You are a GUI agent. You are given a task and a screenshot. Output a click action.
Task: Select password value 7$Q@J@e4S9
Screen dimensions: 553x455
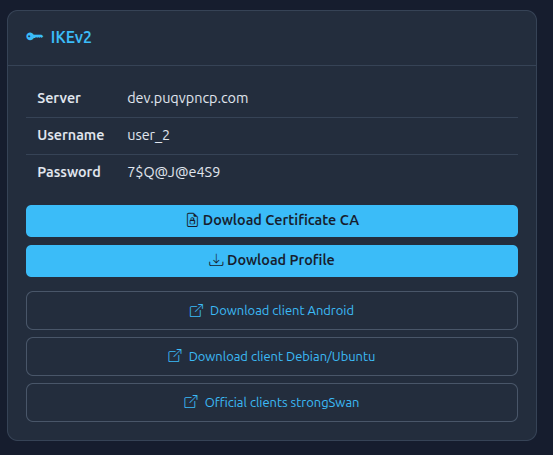tap(174, 172)
